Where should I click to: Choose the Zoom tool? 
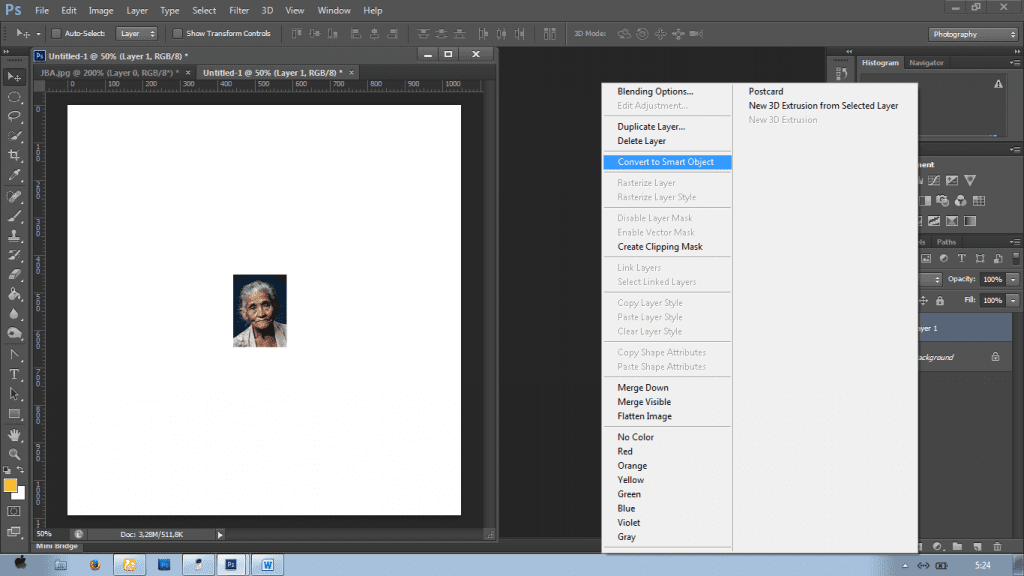coord(14,454)
